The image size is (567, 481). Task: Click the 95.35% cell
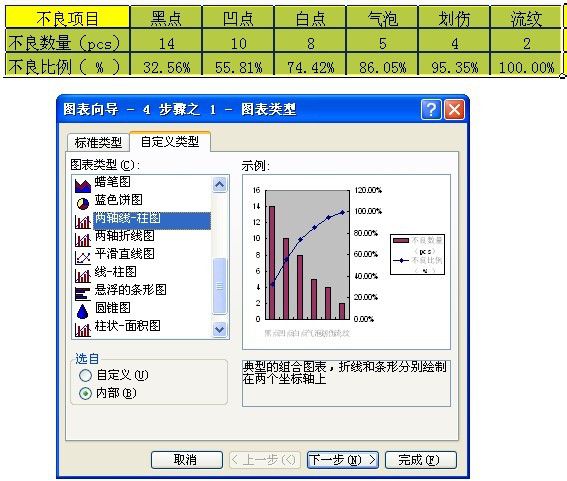click(454, 64)
